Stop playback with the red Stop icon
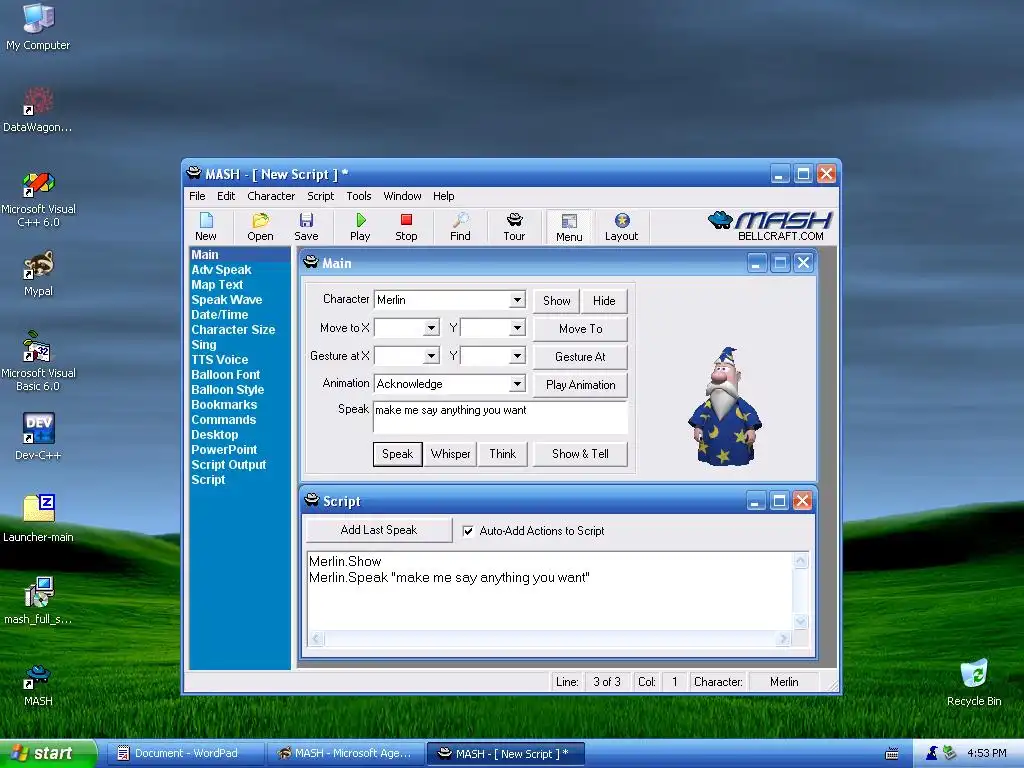Screen dimensions: 1024x768 pyautogui.click(x=406, y=227)
